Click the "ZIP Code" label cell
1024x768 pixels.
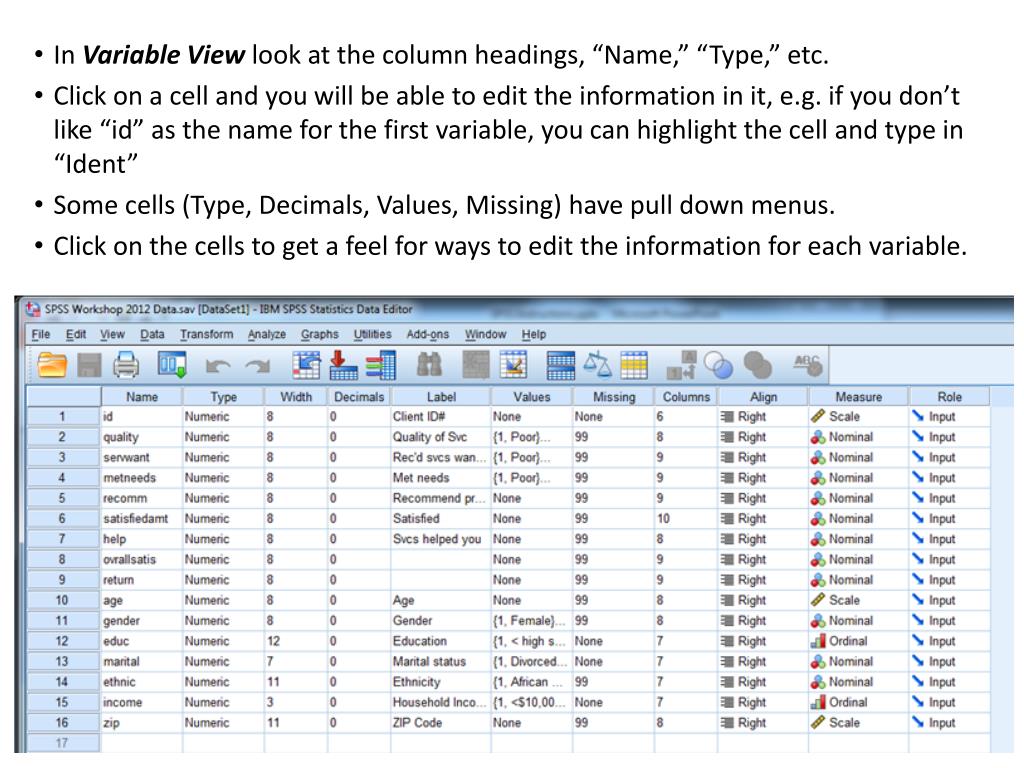click(x=441, y=722)
